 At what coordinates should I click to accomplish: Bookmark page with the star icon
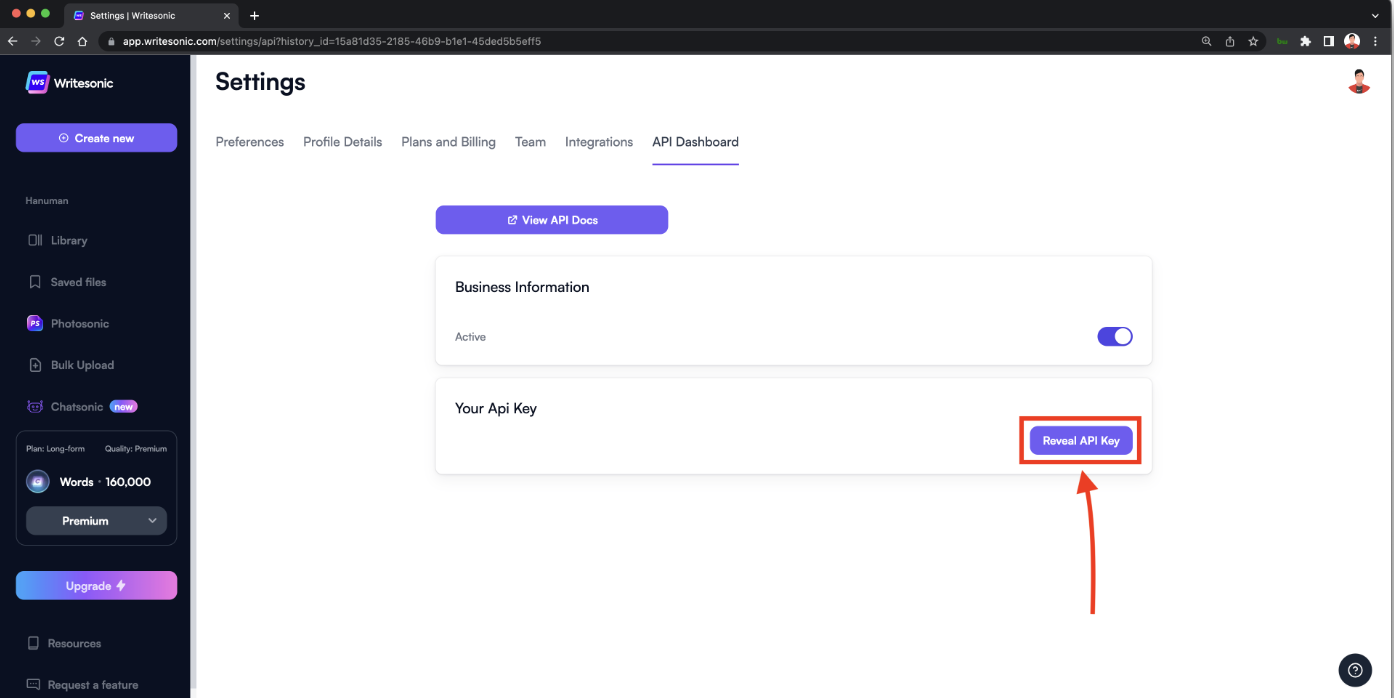[x=1253, y=41]
